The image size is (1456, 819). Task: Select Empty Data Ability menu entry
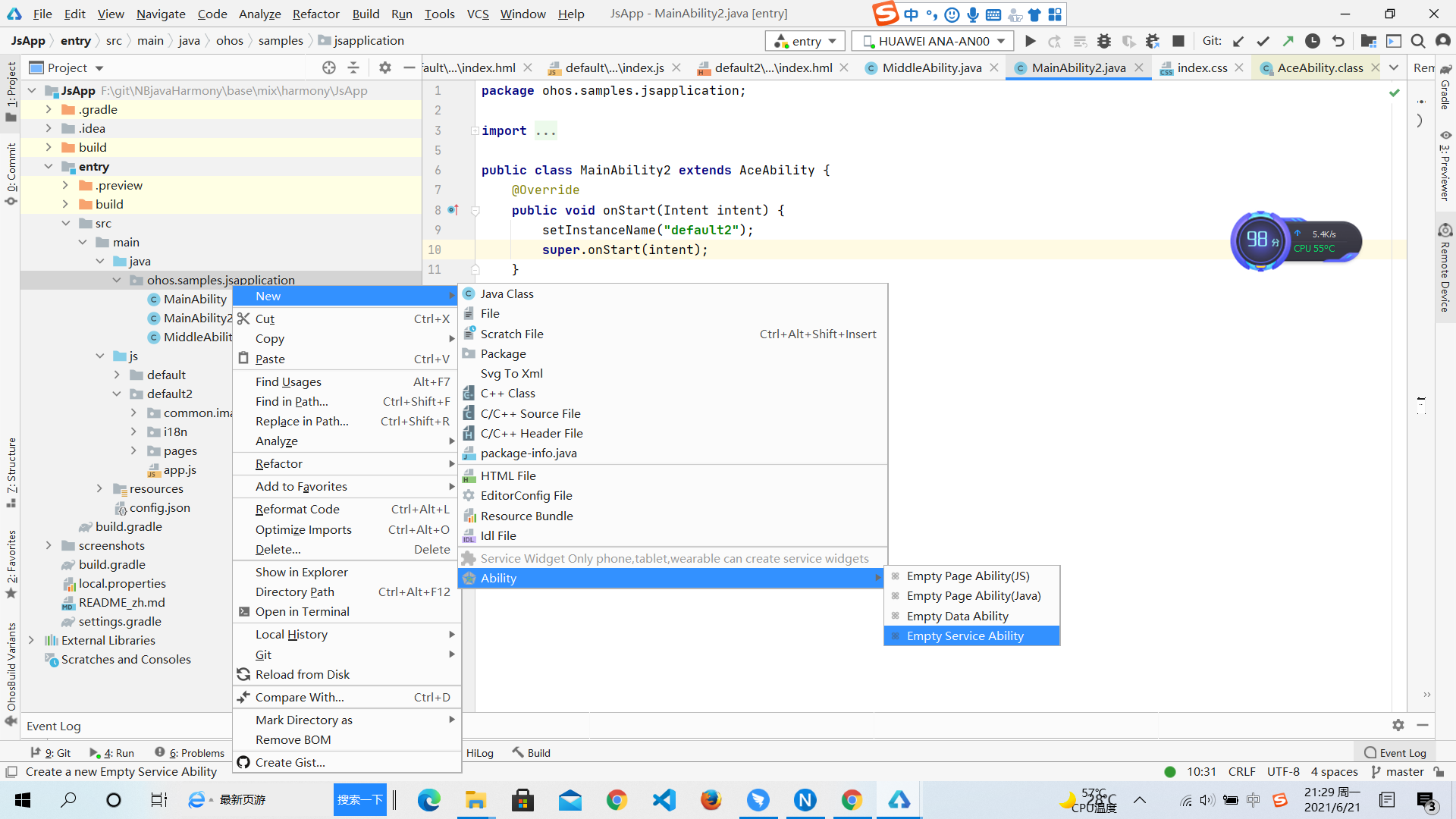957,616
